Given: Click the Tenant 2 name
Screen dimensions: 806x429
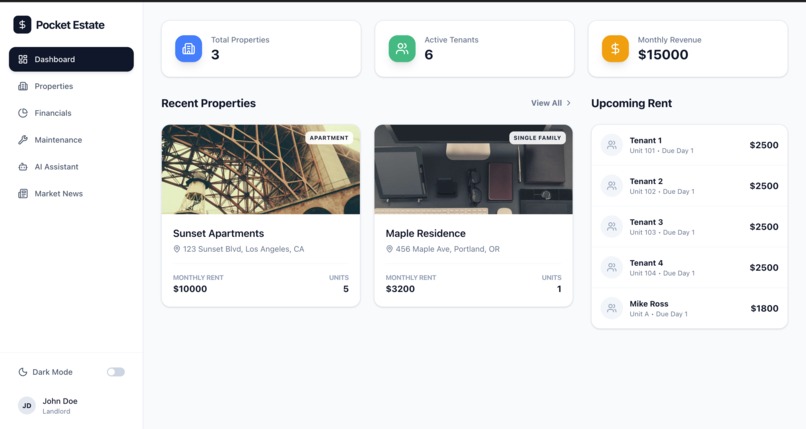Looking at the screenshot, I should click(646, 181).
